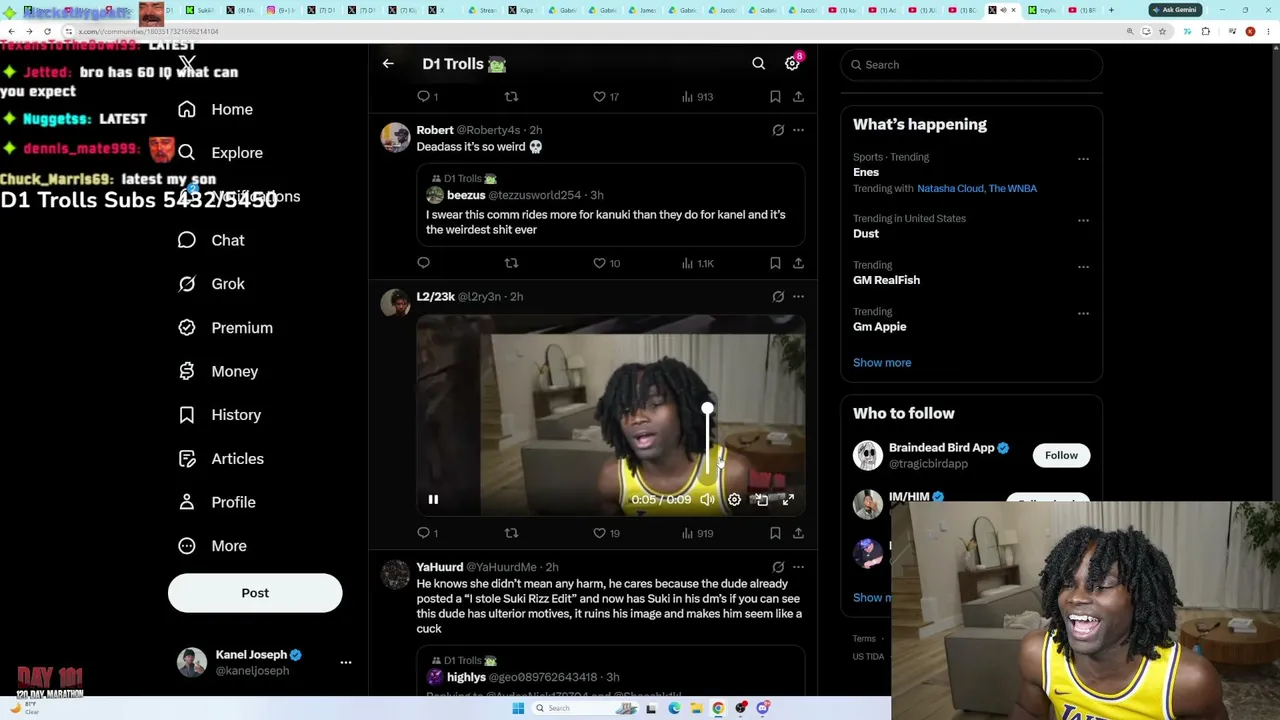Click the Grok icon on Robert's post
Viewport: 1280px width, 720px height.
(778, 130)
